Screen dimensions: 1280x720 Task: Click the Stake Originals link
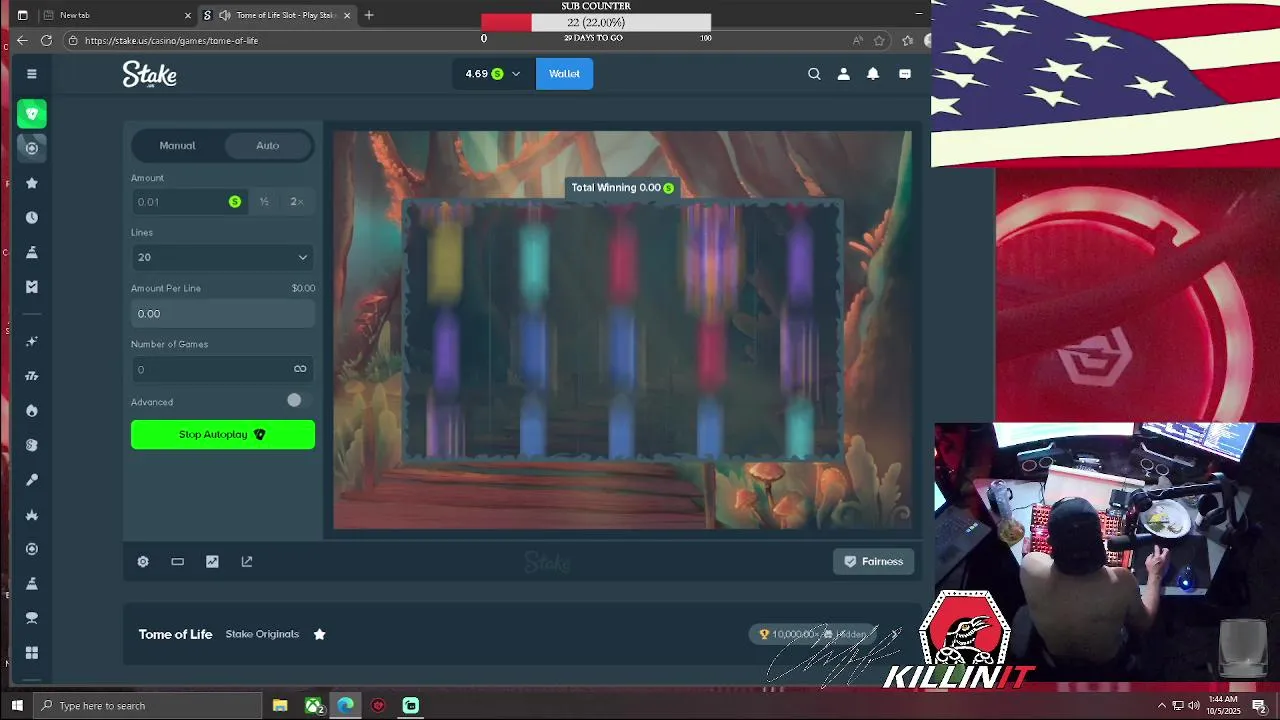(262, 634)
